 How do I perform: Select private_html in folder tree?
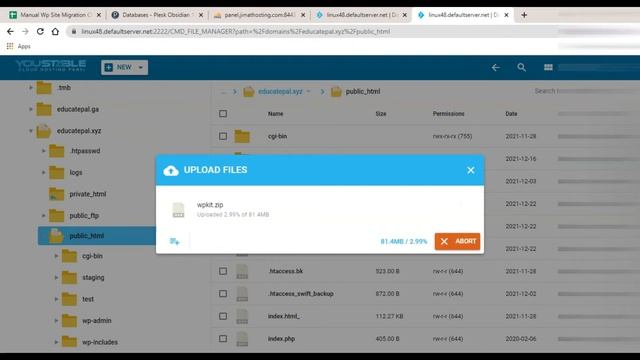(87, 194)
